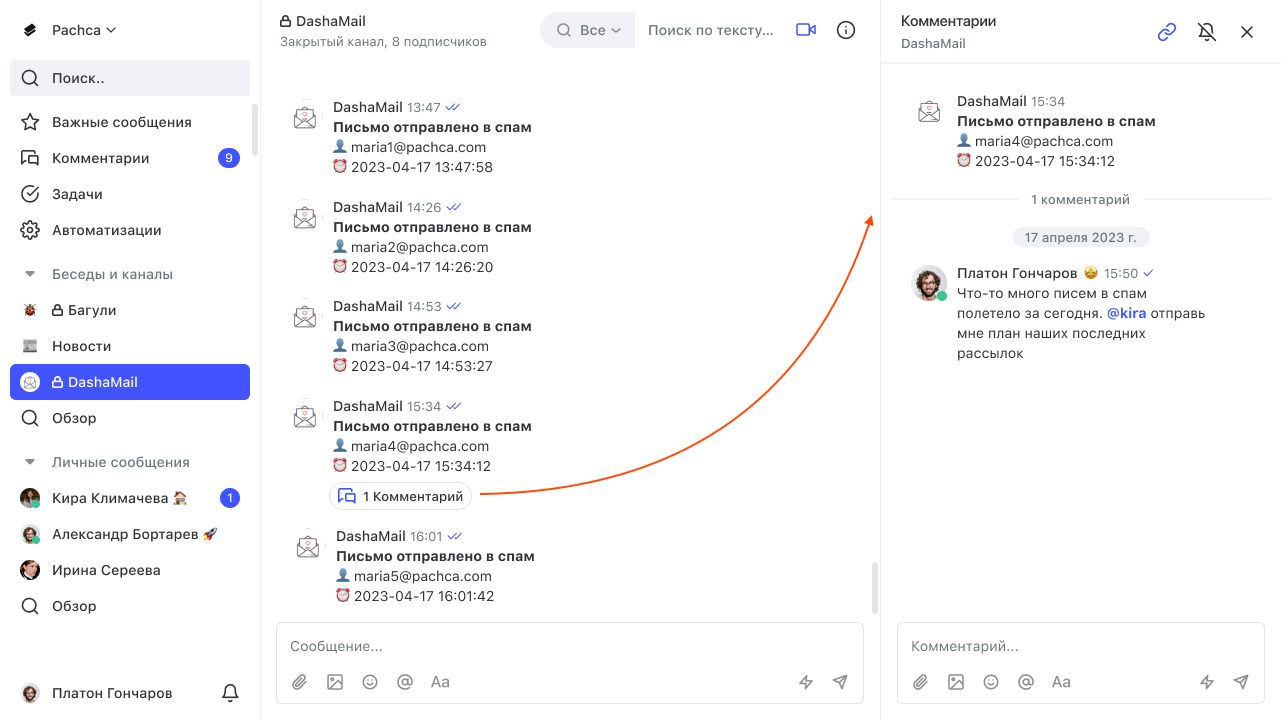Start a video call in DashaMail channel
The height and width of the screenshot is (720, 1281).
806,30
